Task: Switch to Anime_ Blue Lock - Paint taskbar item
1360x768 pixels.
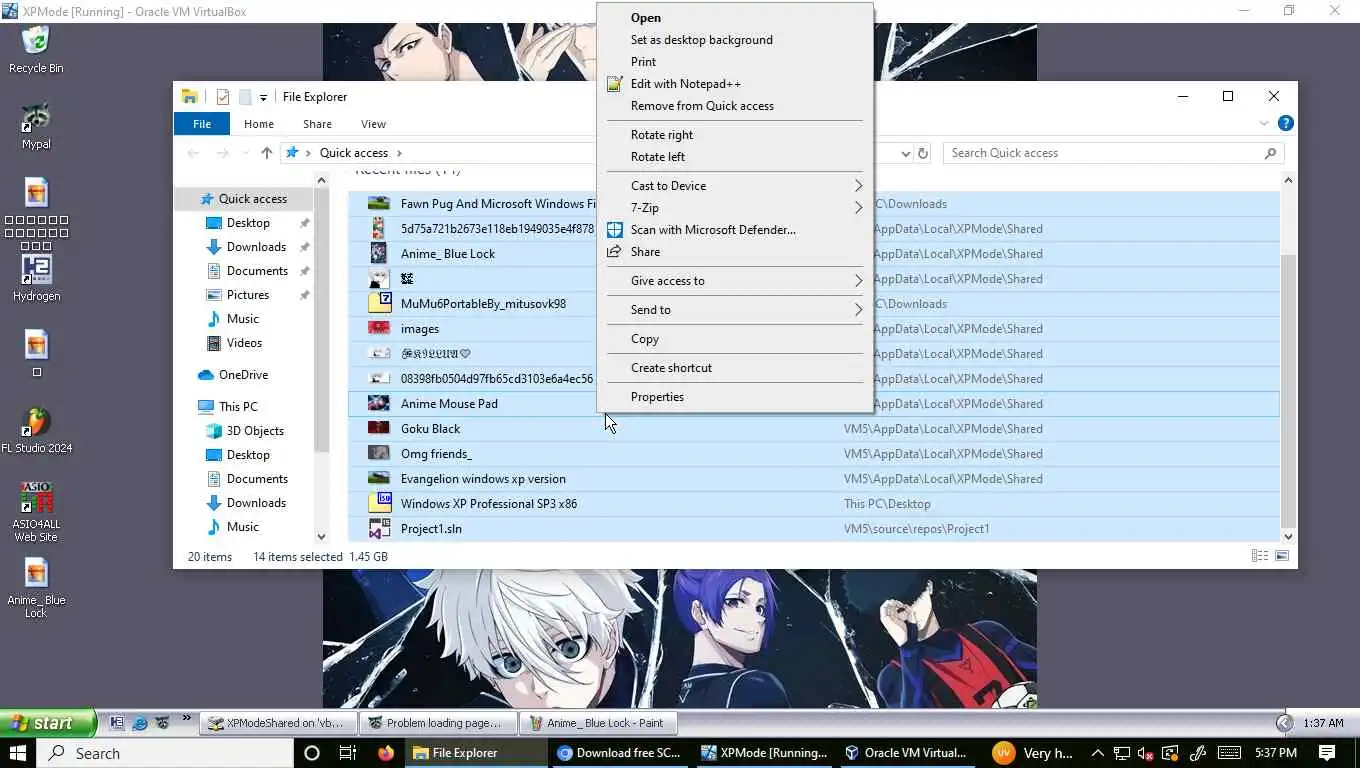Action: coord(596,723)
